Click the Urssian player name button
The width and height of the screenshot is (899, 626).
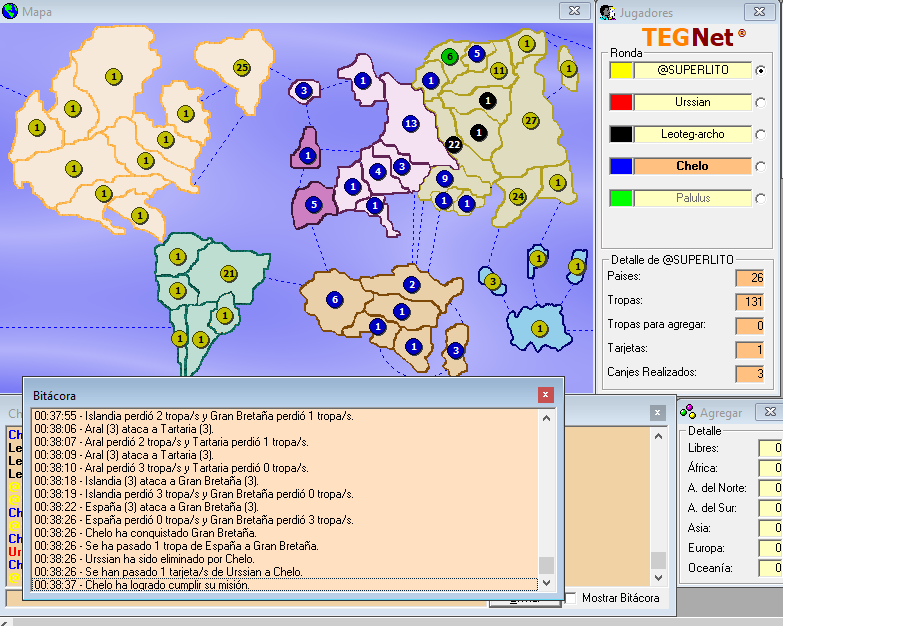tap(692, 102)
